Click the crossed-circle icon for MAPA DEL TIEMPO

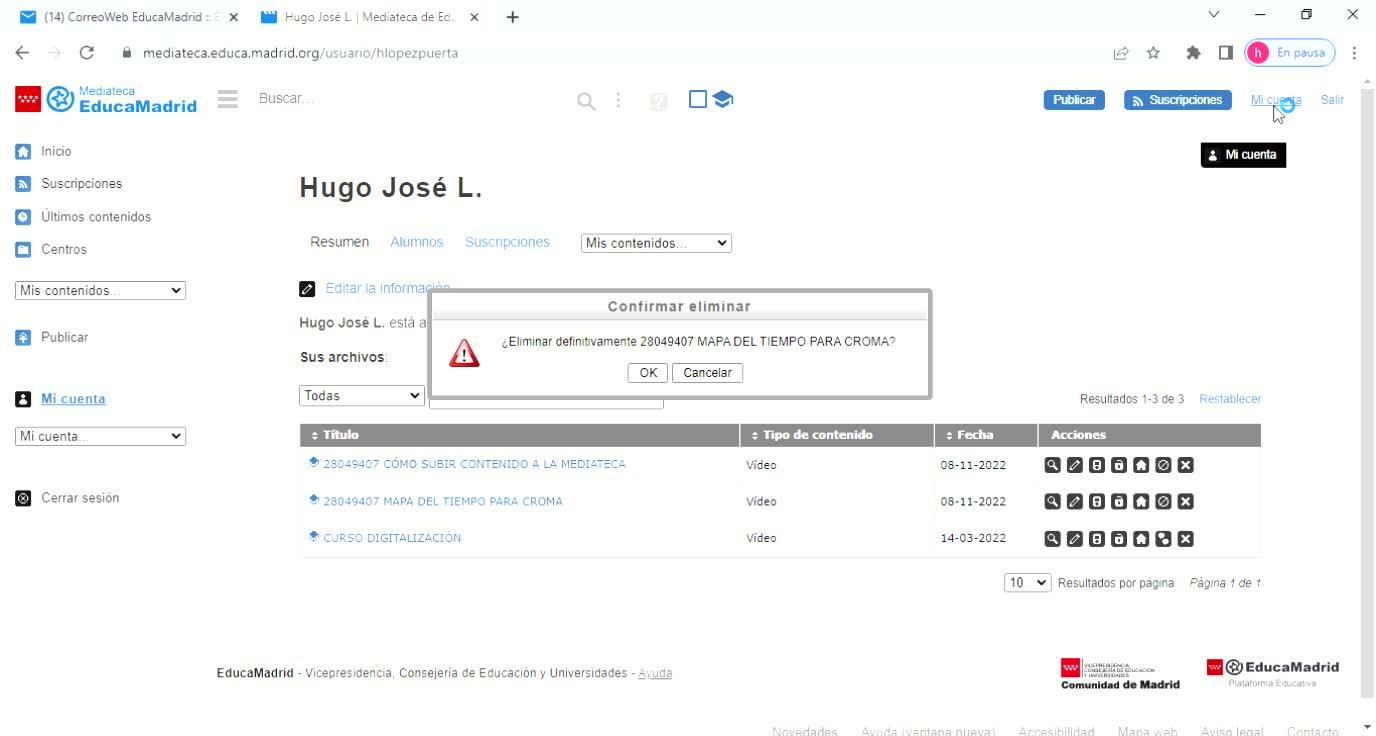pyautogui.click(x=1163, y=502)
